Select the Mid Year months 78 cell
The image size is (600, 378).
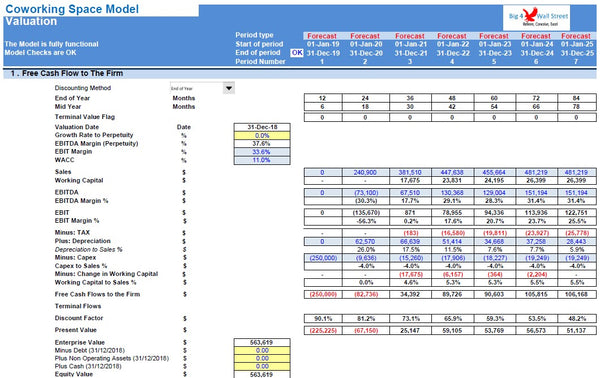click(577, 107)
